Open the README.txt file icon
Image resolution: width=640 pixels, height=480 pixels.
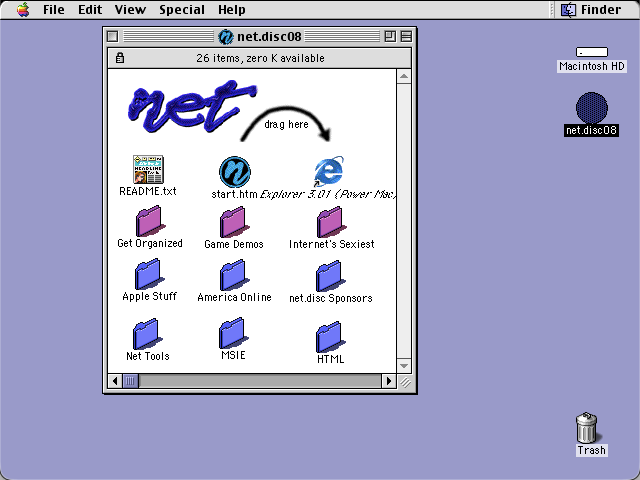tap(148, 169)
